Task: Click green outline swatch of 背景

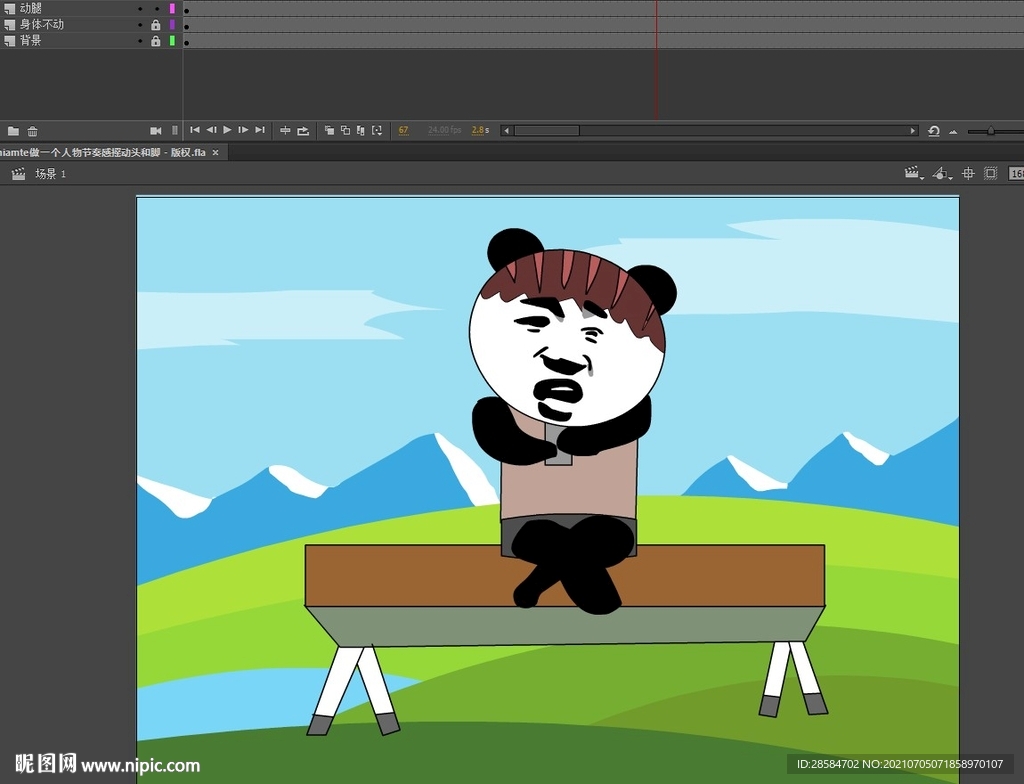Action: click(172, 41)
